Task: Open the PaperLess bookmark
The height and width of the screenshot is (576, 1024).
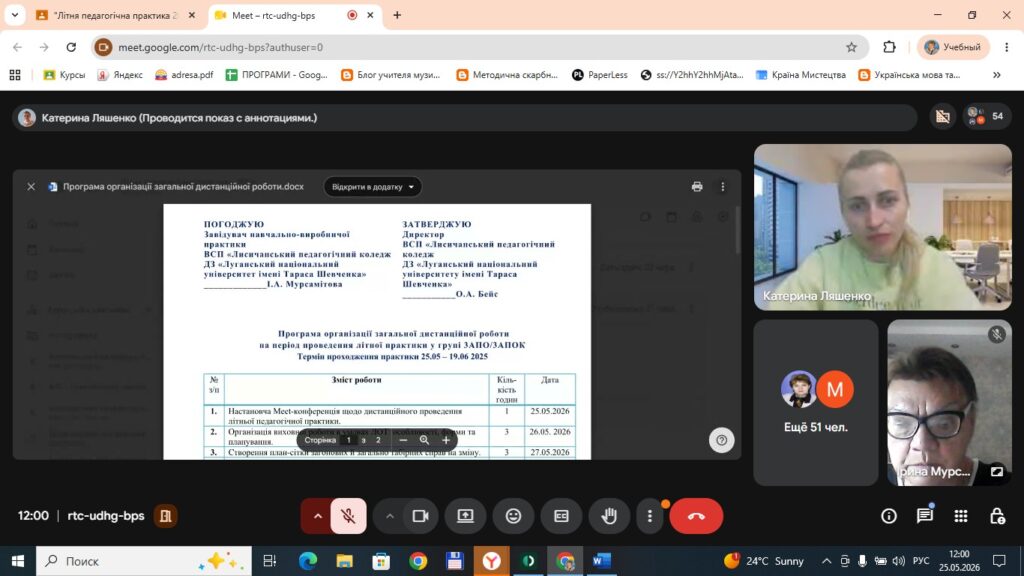Action: [600, 75]
